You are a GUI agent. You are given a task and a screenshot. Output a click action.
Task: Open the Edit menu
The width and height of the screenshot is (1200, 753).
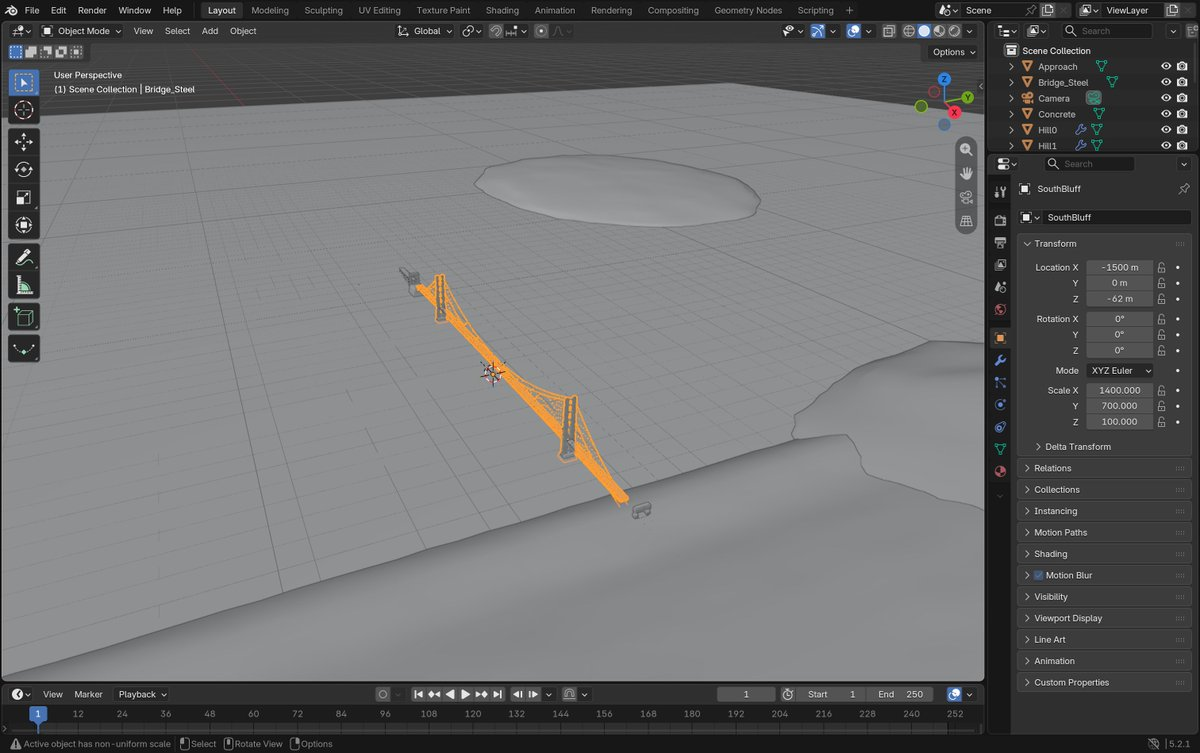click(x=59, y=10)
